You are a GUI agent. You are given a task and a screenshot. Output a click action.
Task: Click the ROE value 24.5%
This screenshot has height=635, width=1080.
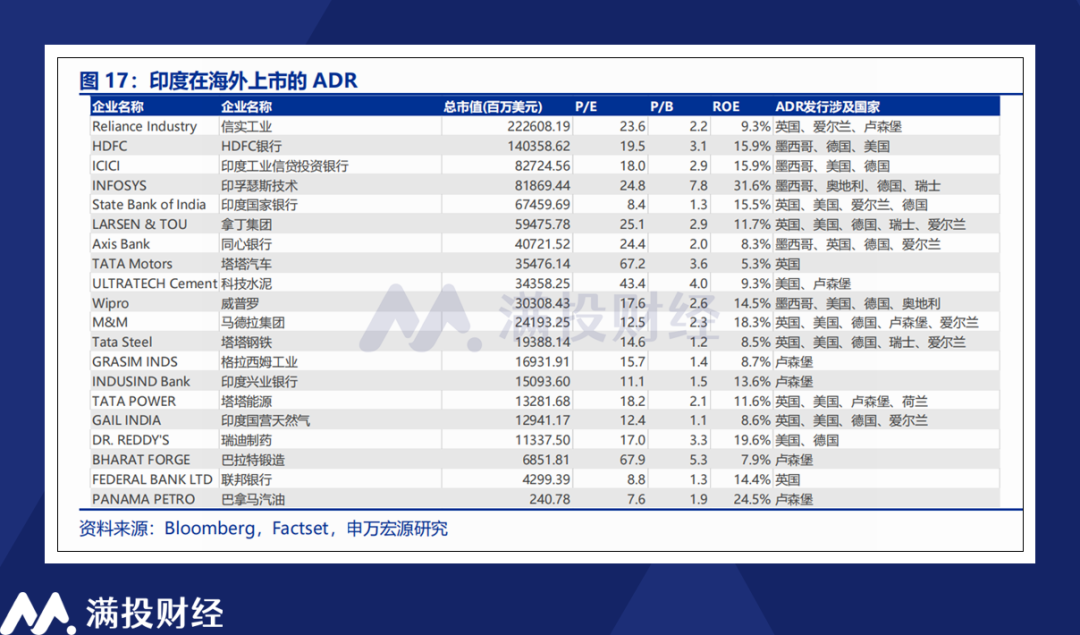752,499
